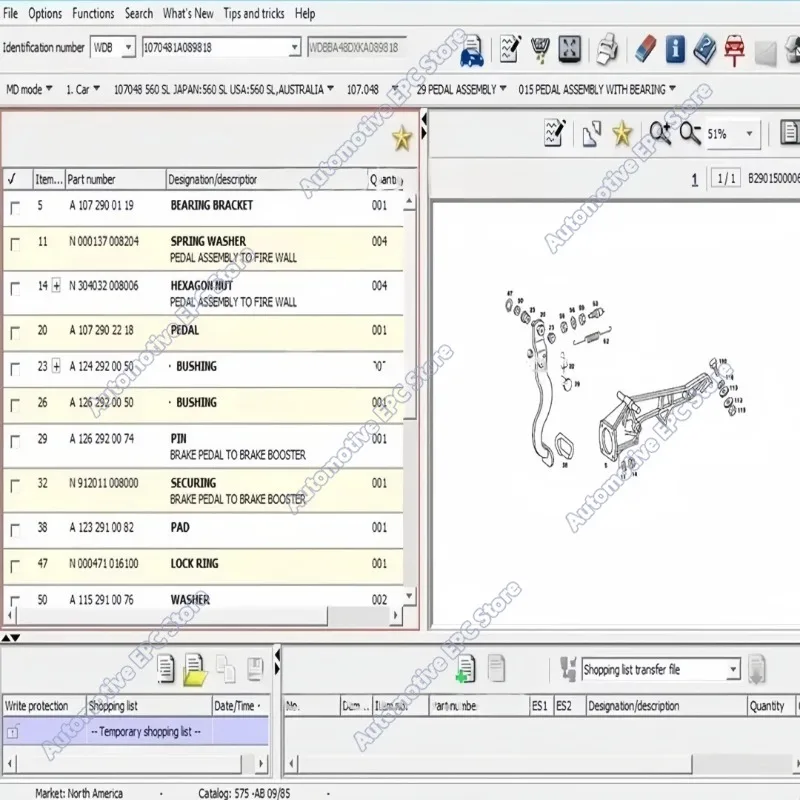This screenshot has height=800, width=800.
Task: Click the grayed WDBBA48DXKA089818 VIN field
Action: tap(357, 47)
